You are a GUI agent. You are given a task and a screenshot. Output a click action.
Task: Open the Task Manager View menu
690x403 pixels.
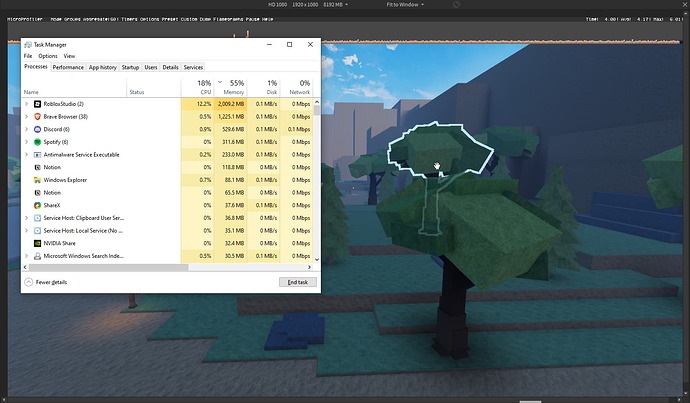pos(69,56)
